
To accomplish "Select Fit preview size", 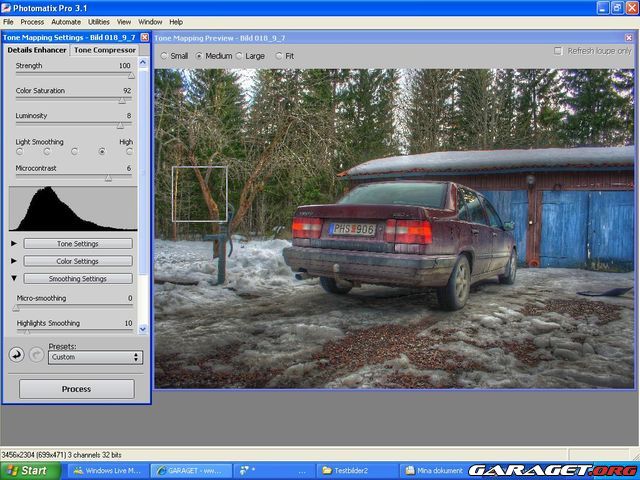I will tap(279, 56).
